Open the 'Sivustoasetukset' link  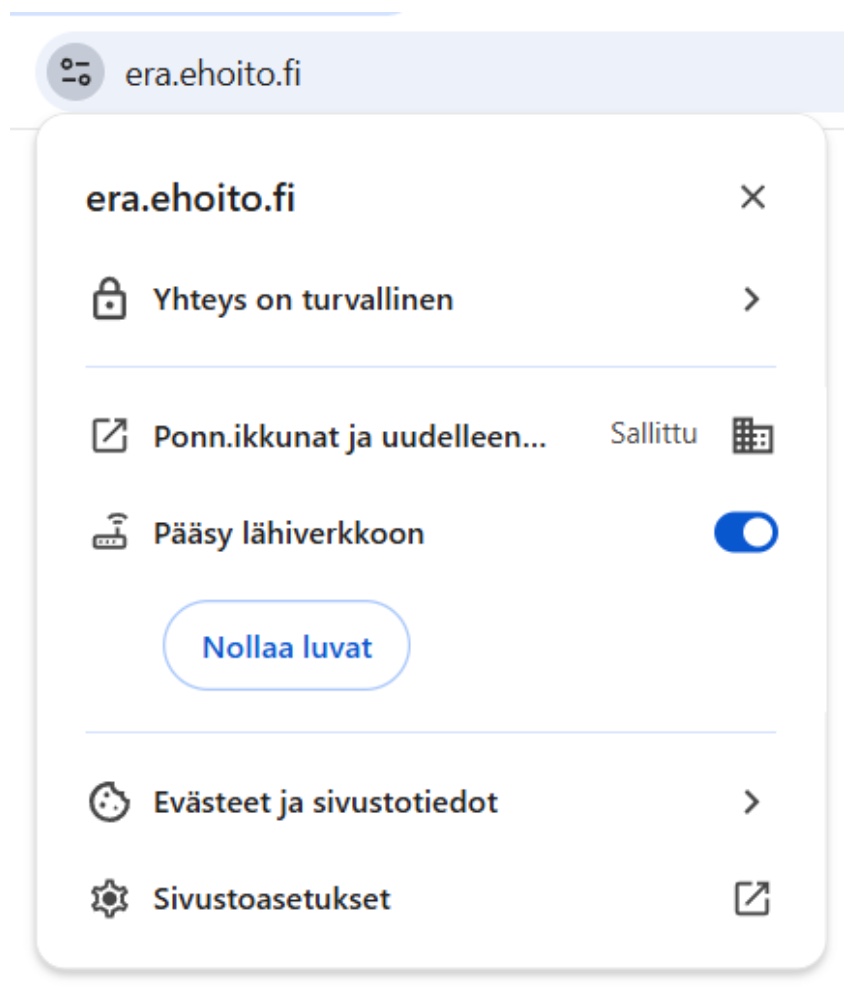click(x=271, y=899)
